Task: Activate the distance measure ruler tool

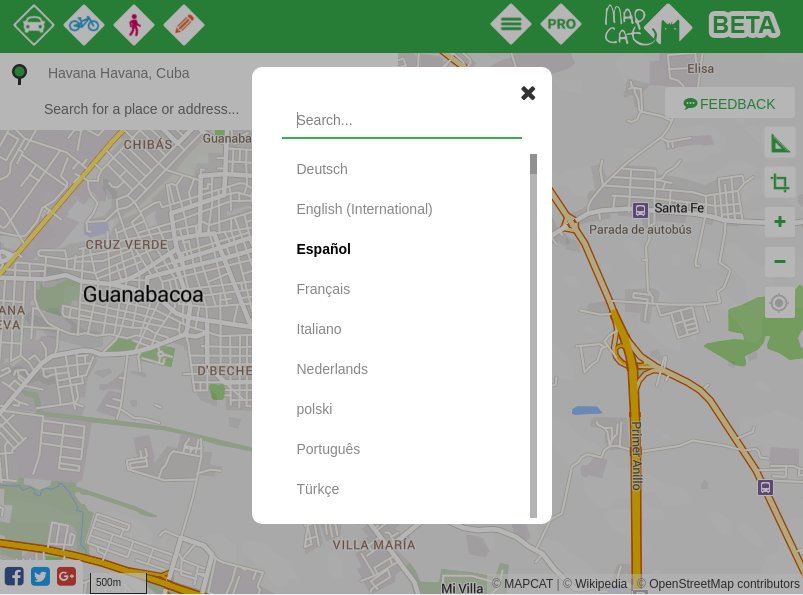Action: pos(780,143)
